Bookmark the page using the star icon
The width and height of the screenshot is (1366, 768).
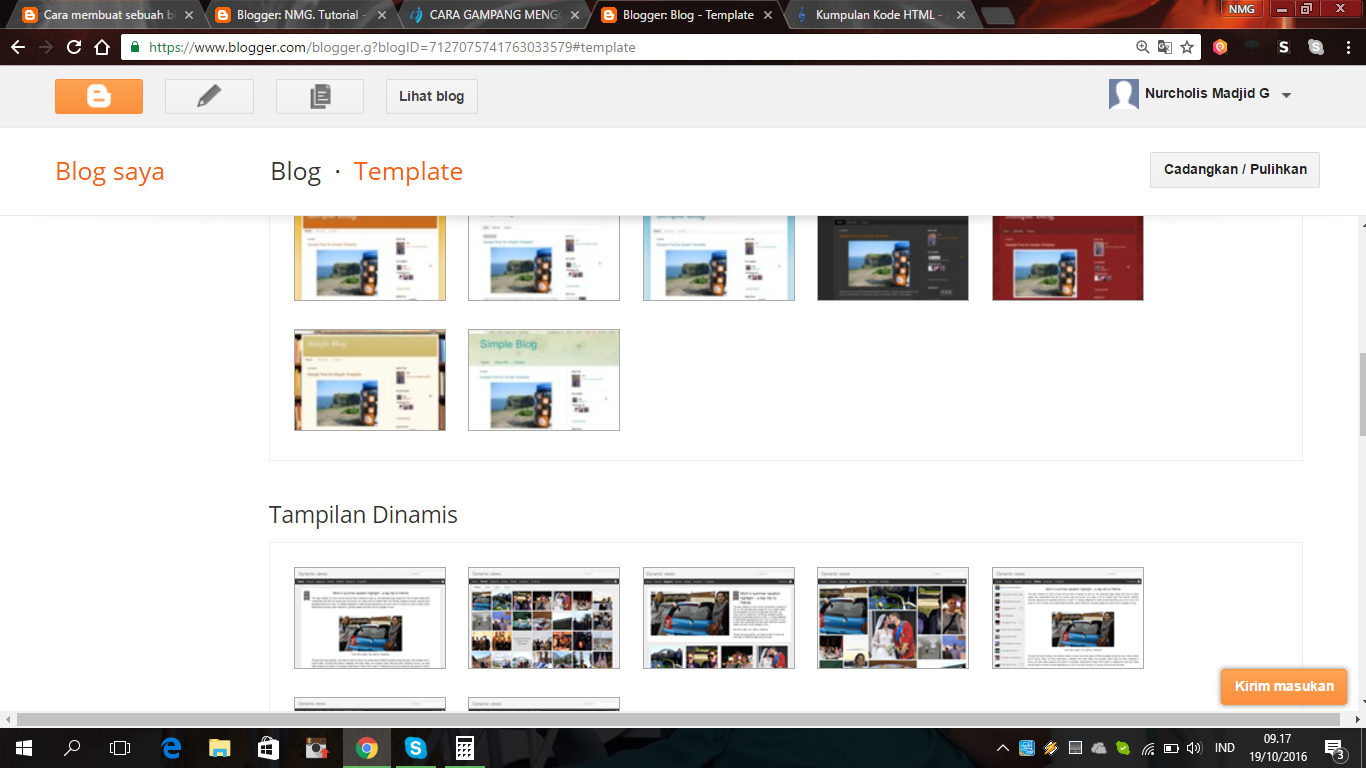tap(1186, 46)
